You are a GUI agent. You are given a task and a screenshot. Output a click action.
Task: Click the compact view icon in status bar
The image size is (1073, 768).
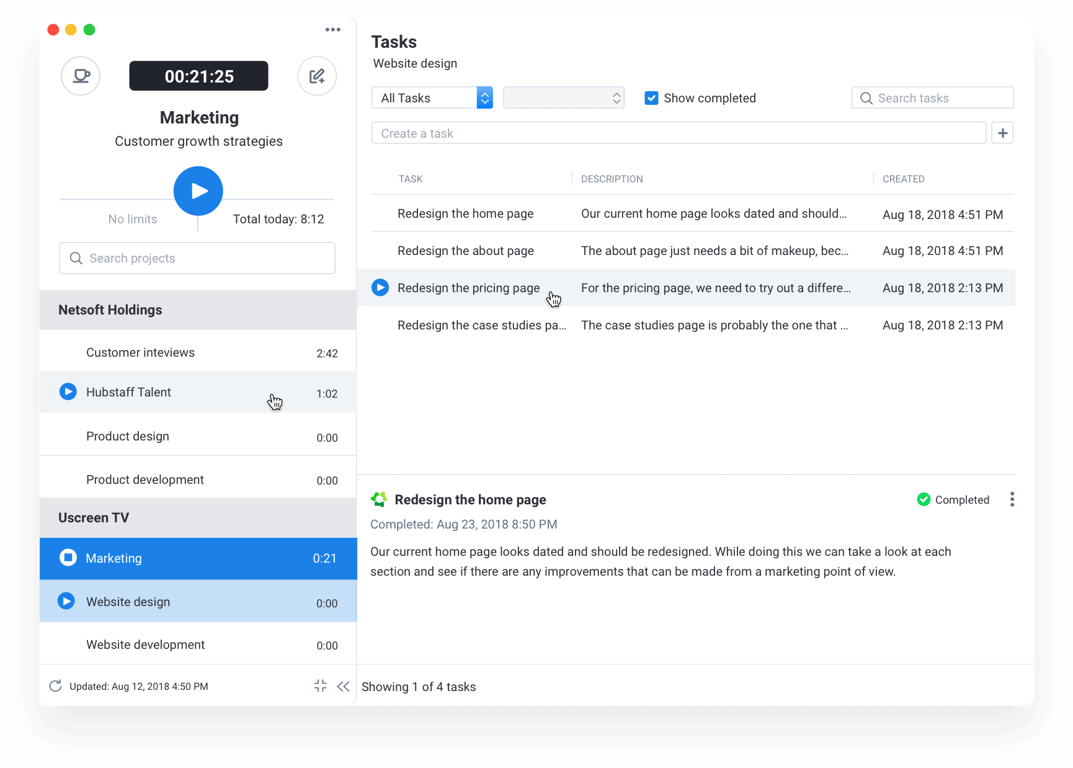pos(320,686)
